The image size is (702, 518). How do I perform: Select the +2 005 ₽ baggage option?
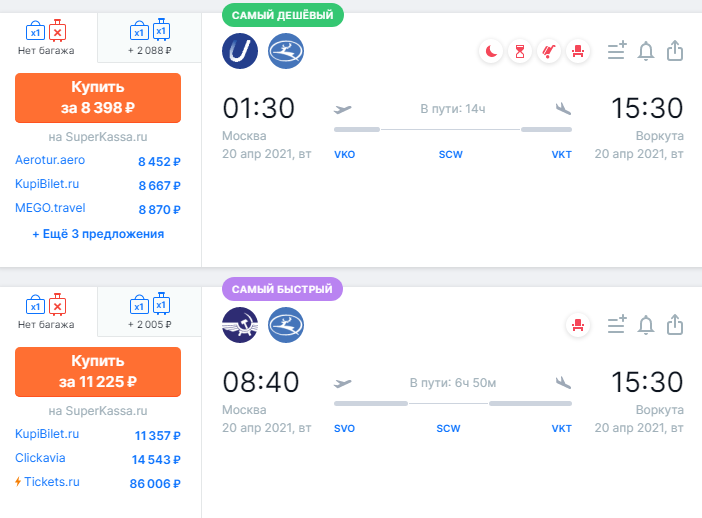point(148,311)
